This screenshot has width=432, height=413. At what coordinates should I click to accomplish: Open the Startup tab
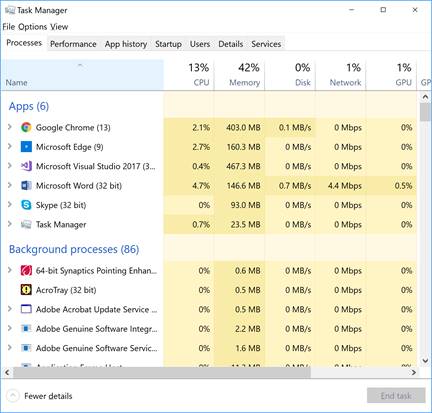coord(168,44)
